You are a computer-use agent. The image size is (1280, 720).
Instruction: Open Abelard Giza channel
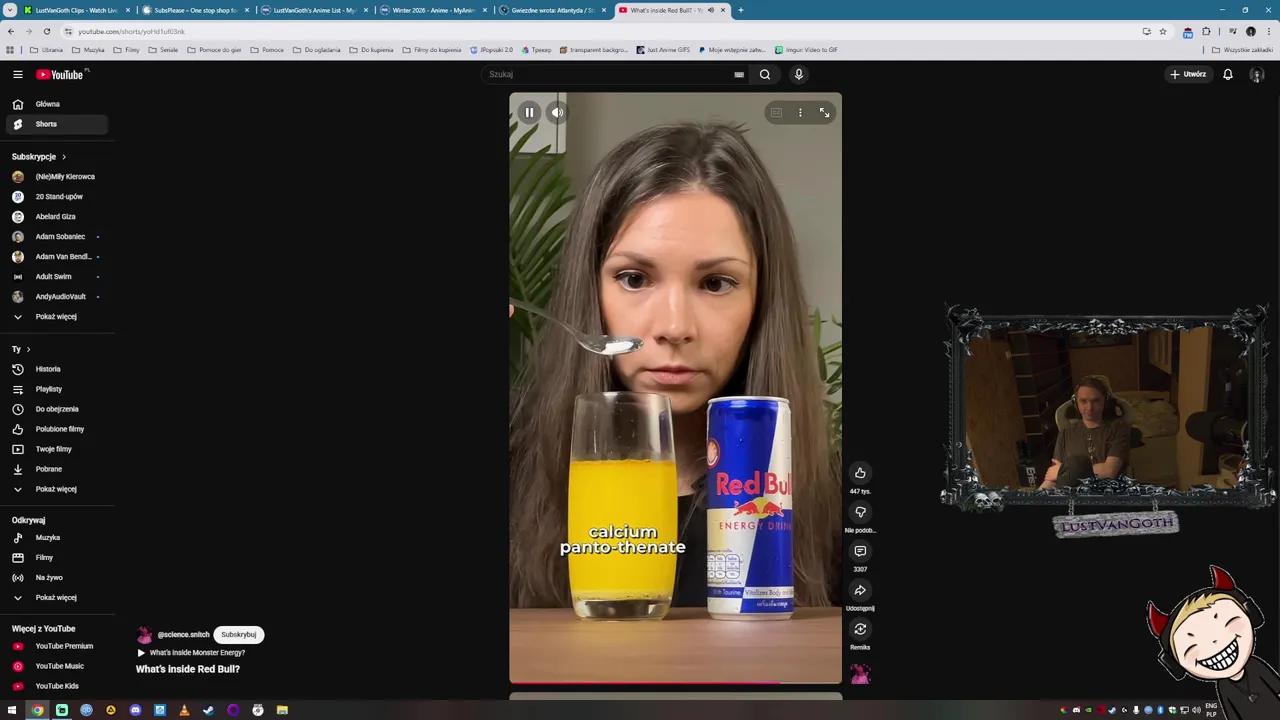tap(56, 217)
